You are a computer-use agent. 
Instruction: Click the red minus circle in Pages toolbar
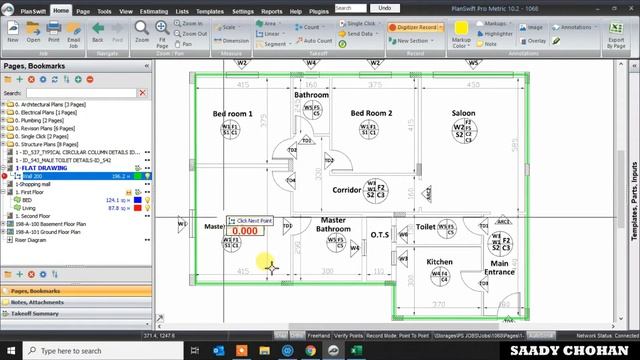(x=90, y=80)
